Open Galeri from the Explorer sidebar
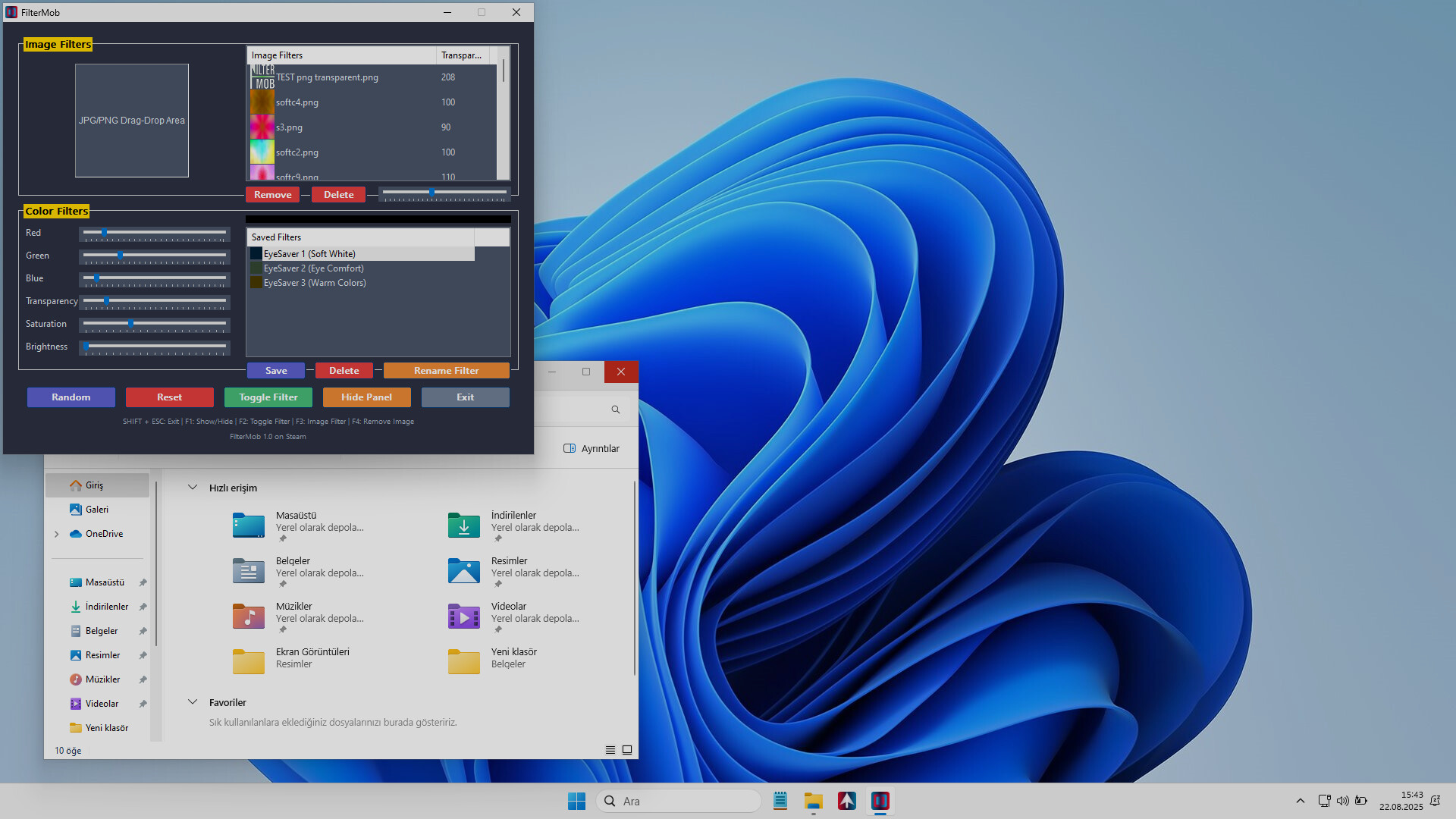1456x819 pixels. pos(96,509)
